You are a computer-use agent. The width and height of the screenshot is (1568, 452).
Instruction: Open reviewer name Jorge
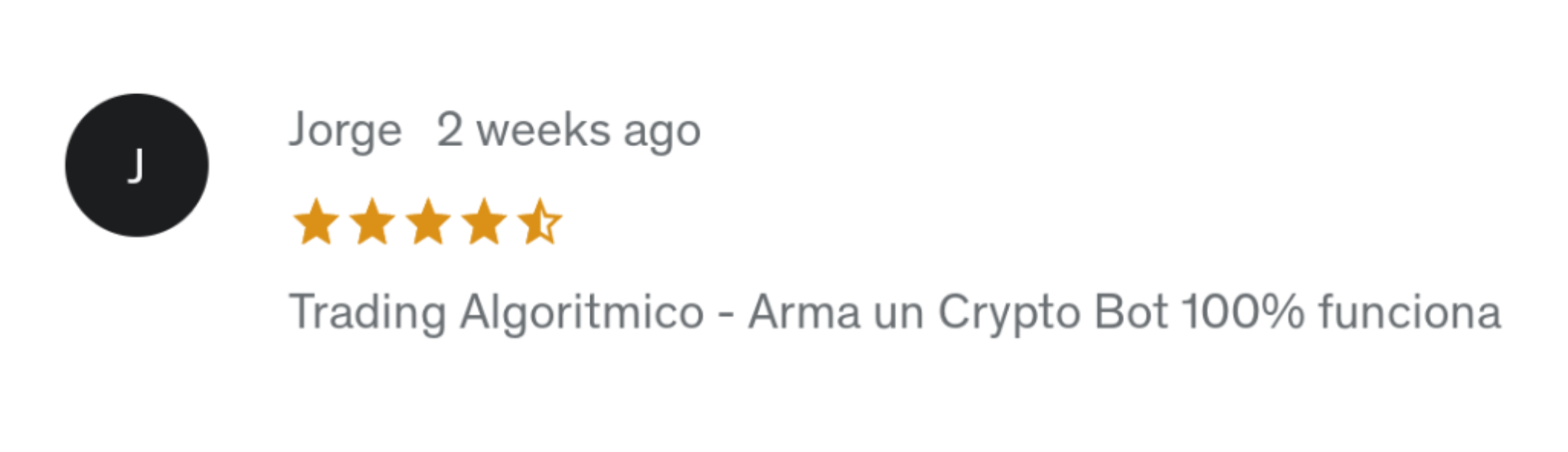tap(345, 132)
